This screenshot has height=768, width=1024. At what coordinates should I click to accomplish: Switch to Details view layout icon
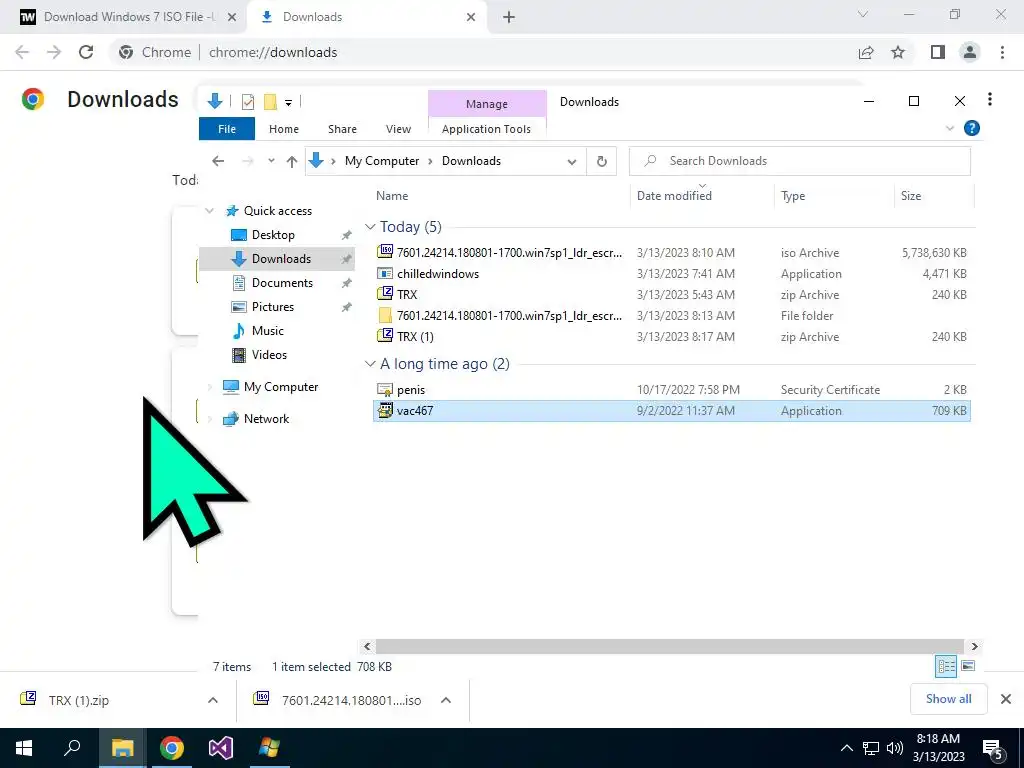pos(946,666)
